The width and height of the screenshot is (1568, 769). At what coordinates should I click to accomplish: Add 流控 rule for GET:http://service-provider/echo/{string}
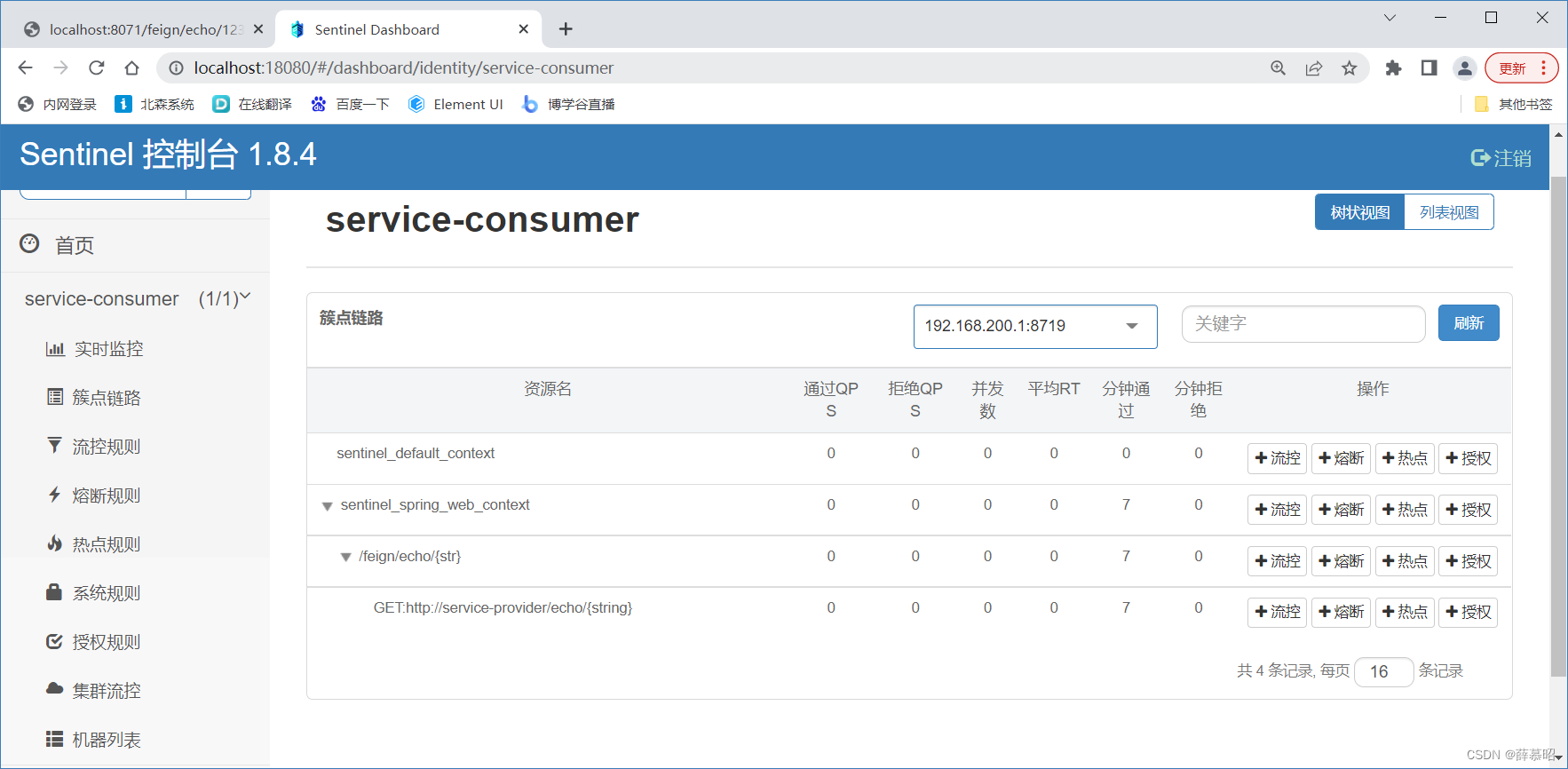[1277, 612]
